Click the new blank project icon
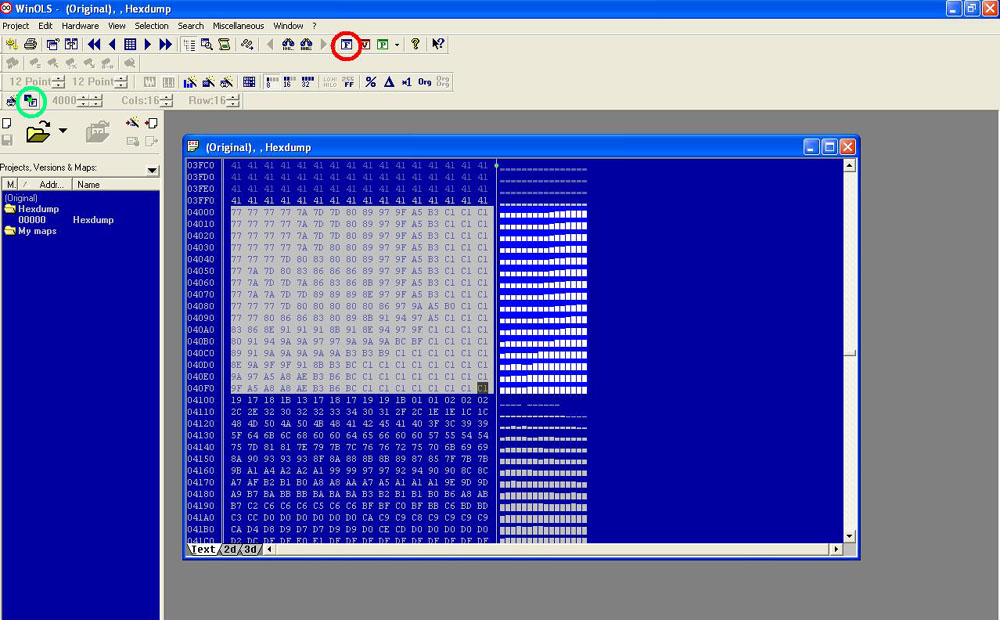 click(x=6, y=123)
